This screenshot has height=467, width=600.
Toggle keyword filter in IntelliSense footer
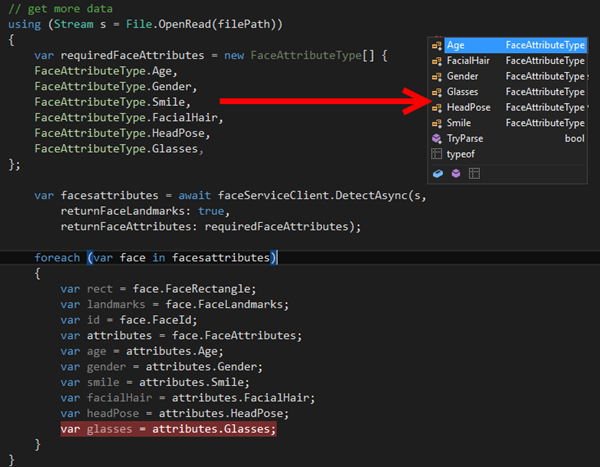474,174
